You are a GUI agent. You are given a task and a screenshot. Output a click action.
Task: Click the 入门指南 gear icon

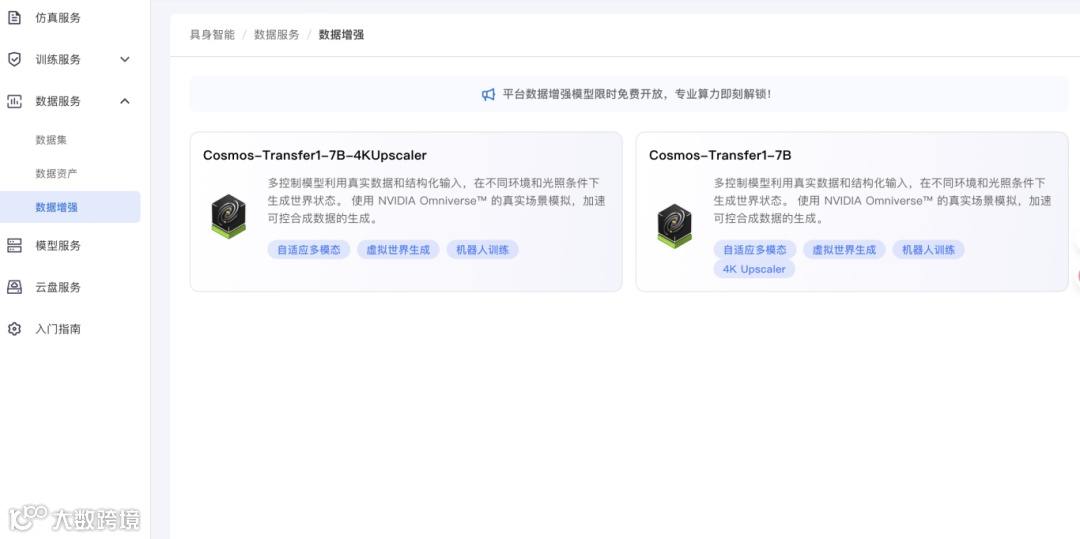coord(14,329)
